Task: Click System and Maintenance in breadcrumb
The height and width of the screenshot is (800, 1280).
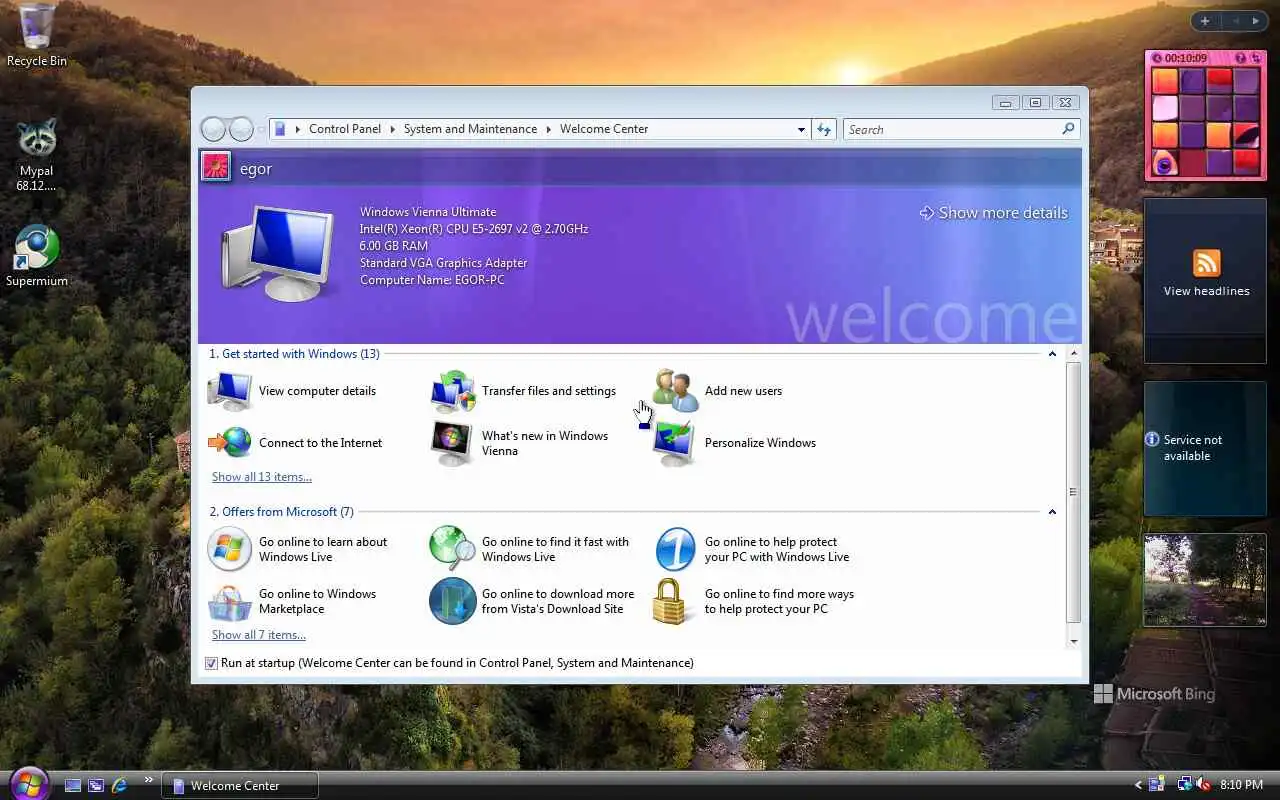Action: [x=470, y=129]
